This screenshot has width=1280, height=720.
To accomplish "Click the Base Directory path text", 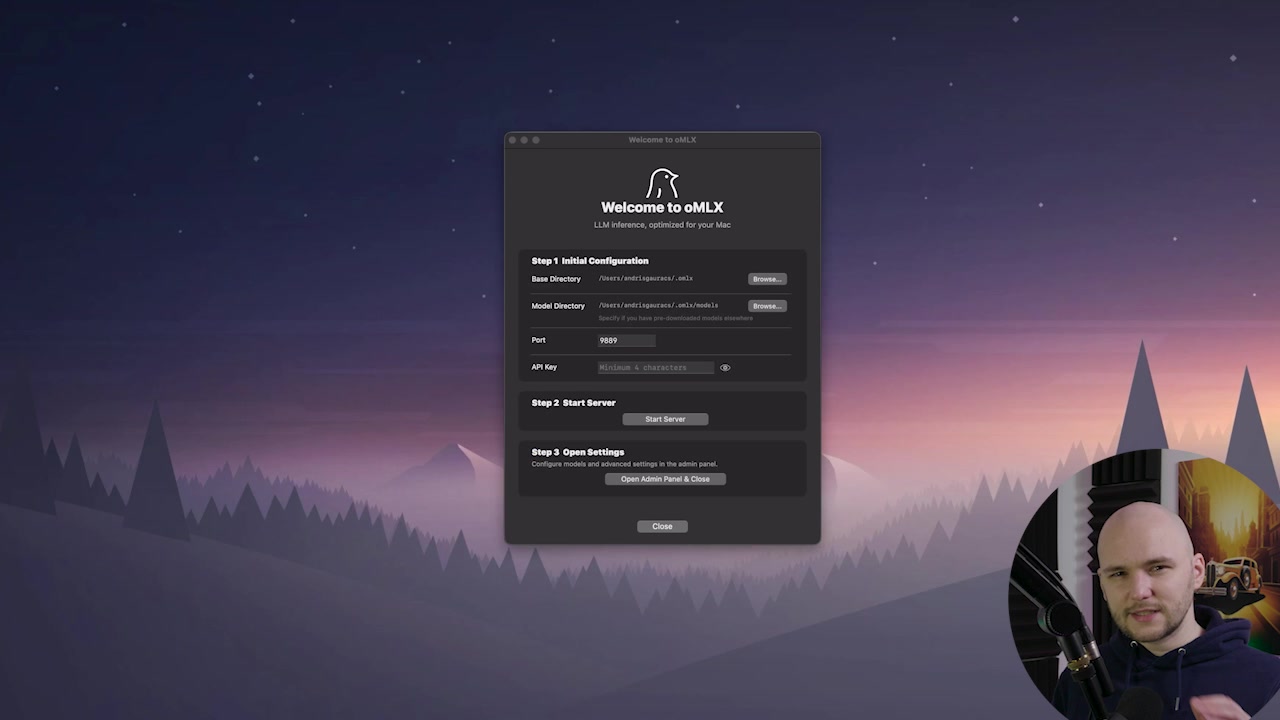I will (x=646, y=279).
